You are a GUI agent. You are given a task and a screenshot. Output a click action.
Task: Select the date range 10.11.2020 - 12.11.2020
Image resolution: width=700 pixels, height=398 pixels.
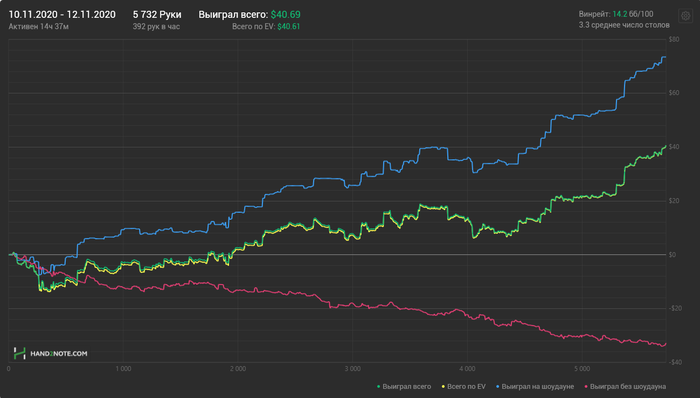pyautogui.click(x=62, y=15)
